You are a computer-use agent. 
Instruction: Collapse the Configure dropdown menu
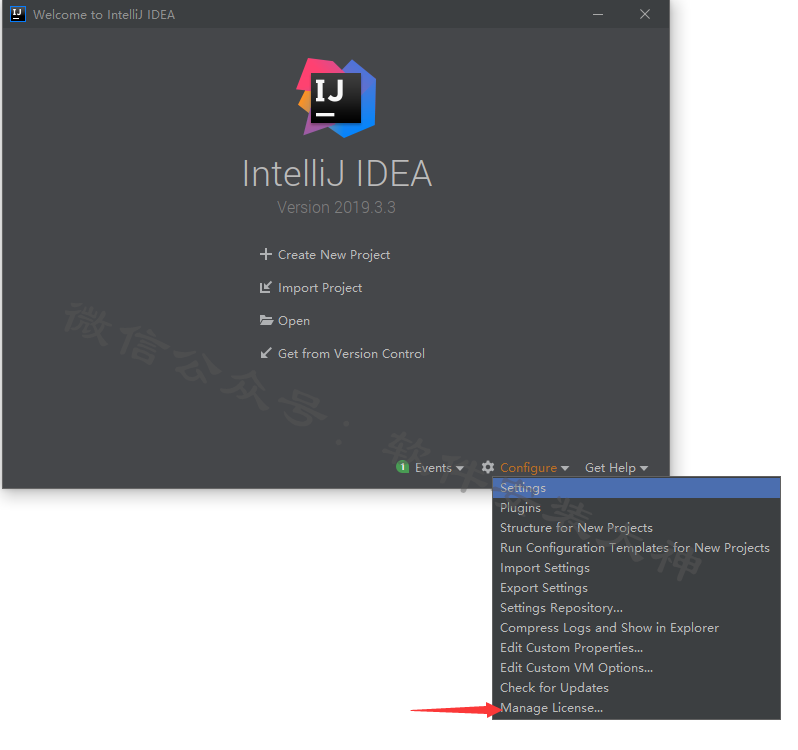[528, 468]
